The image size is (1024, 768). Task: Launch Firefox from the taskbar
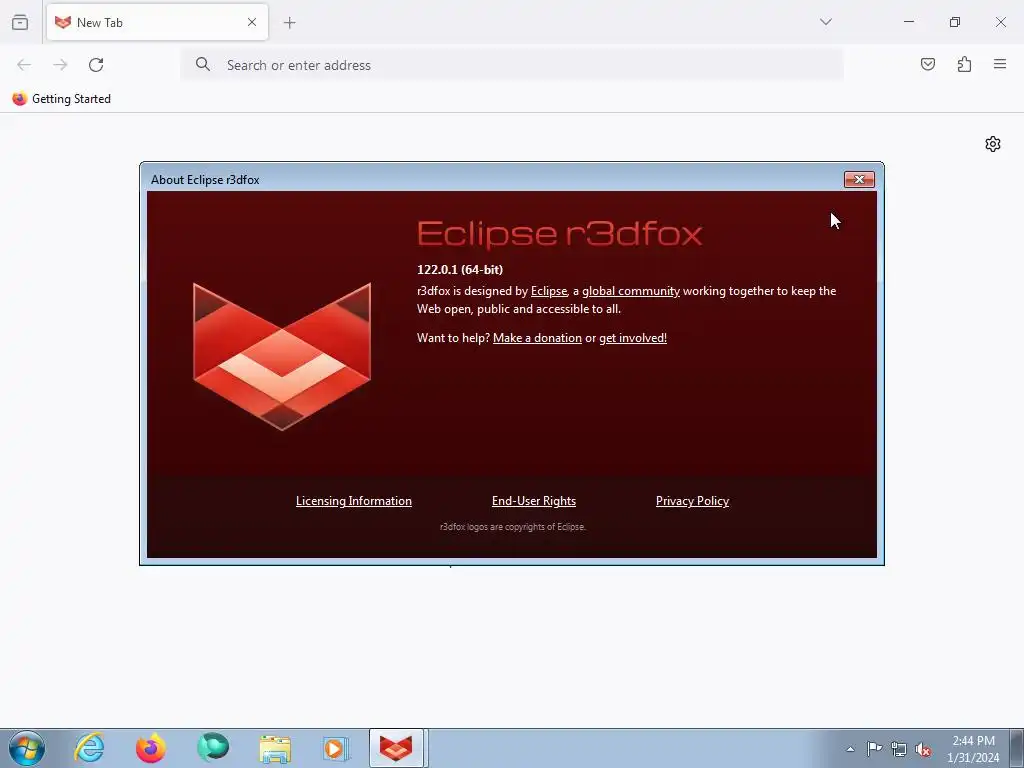(x=150, y=748)
